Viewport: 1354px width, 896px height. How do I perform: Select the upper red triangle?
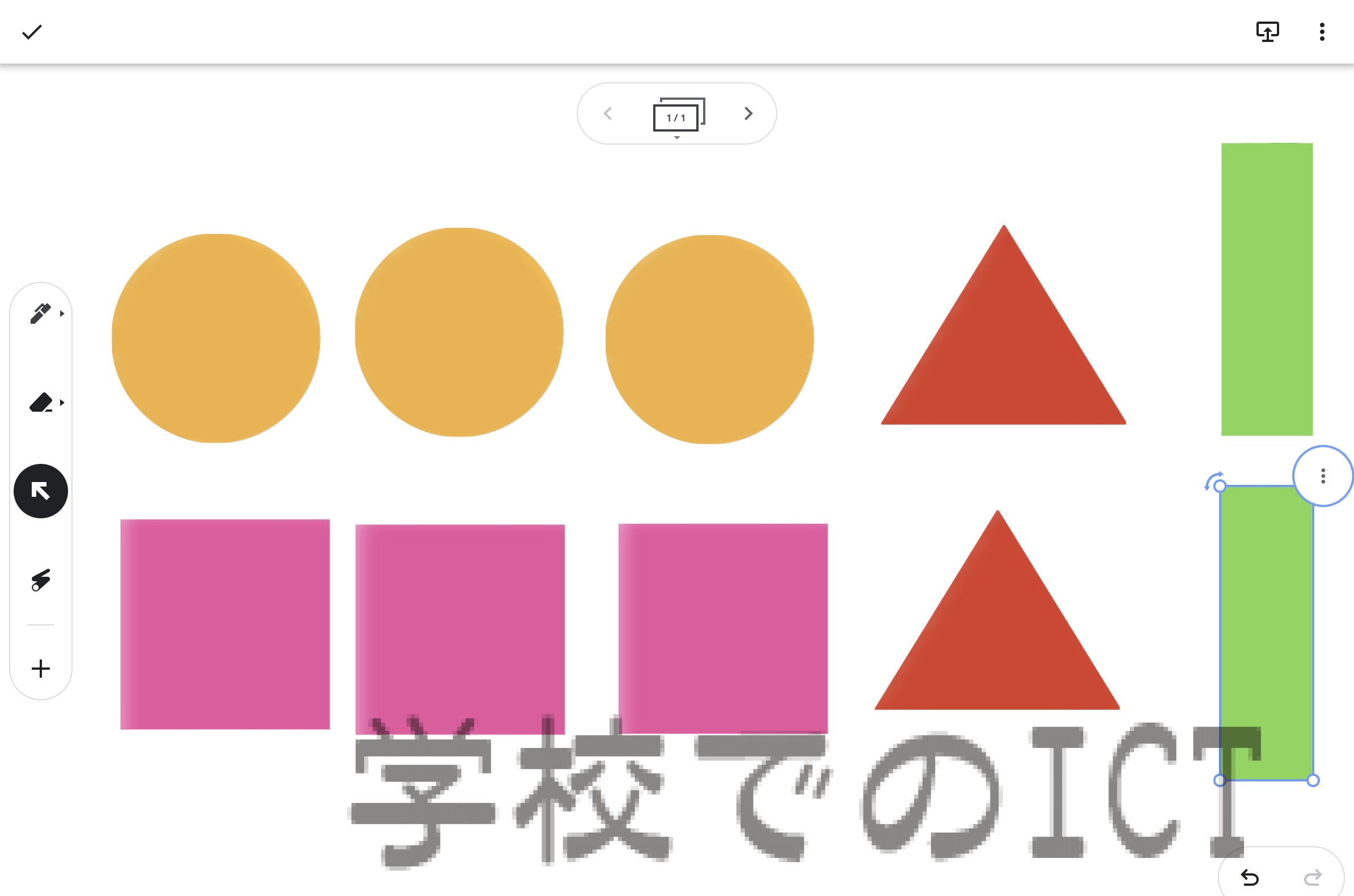[x=1003, y=343]
